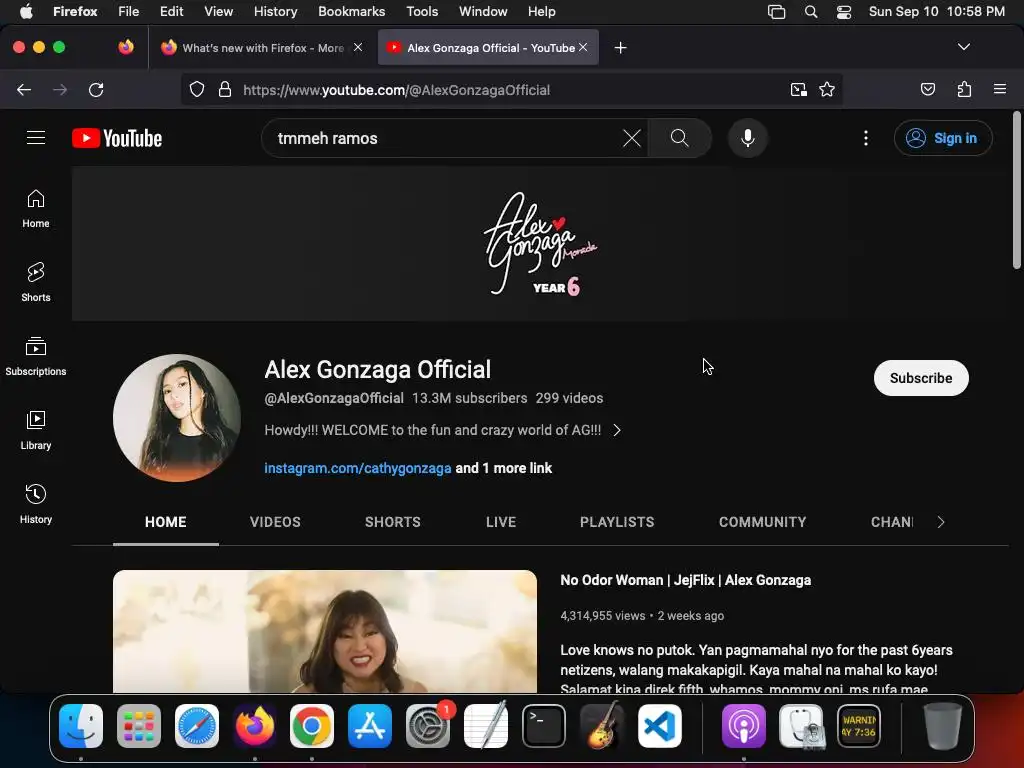1024x768 pixels.
Task: Click 'and 1 more link'
Action: [x=504, y=468]
